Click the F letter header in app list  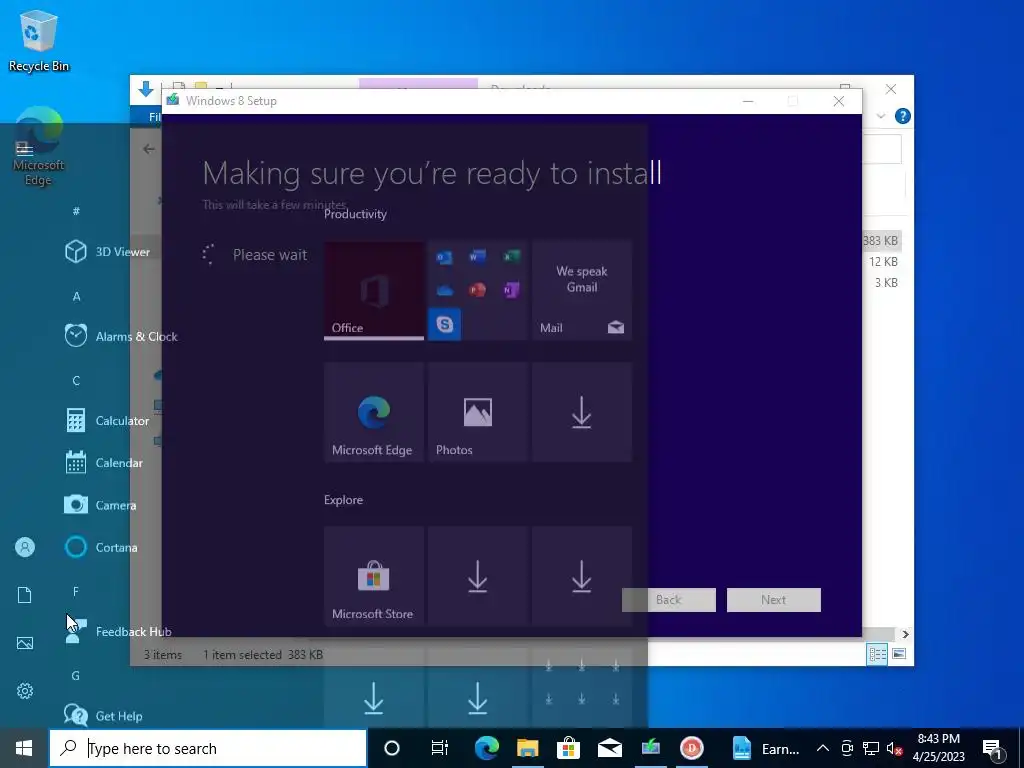coord(76,592)
